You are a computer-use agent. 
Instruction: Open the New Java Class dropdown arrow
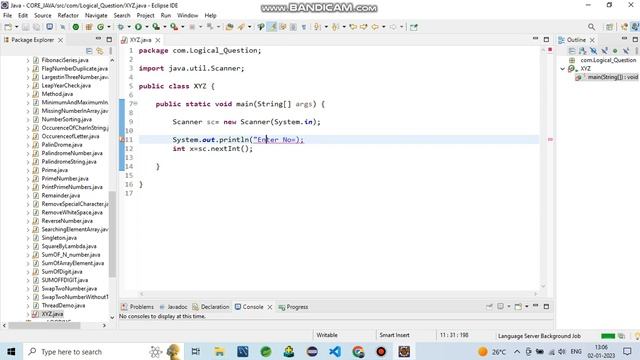[109, 27]
